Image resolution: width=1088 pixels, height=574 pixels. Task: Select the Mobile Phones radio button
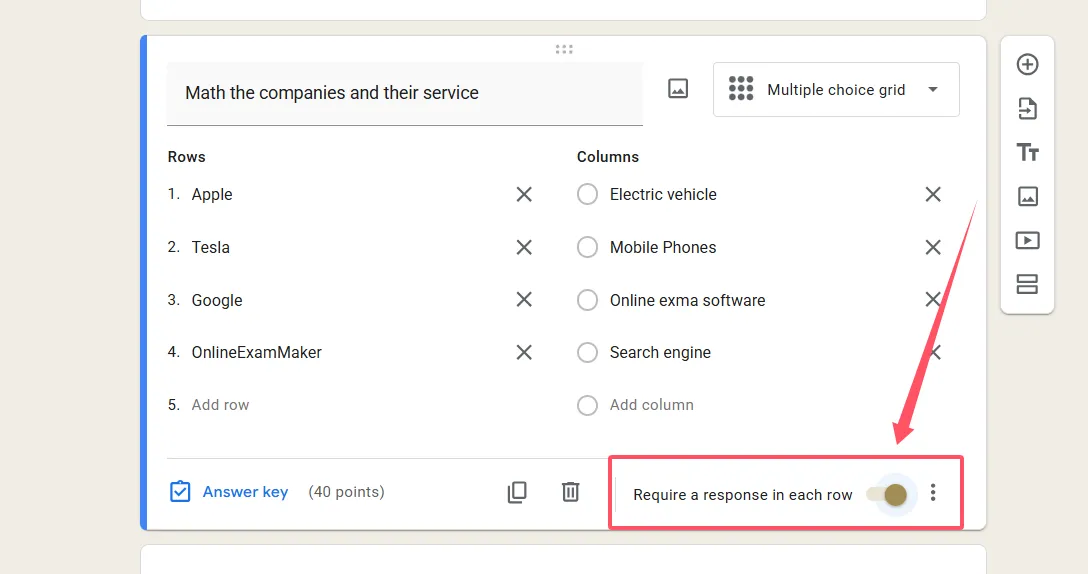pyautogui.click(x=588, y=248)
